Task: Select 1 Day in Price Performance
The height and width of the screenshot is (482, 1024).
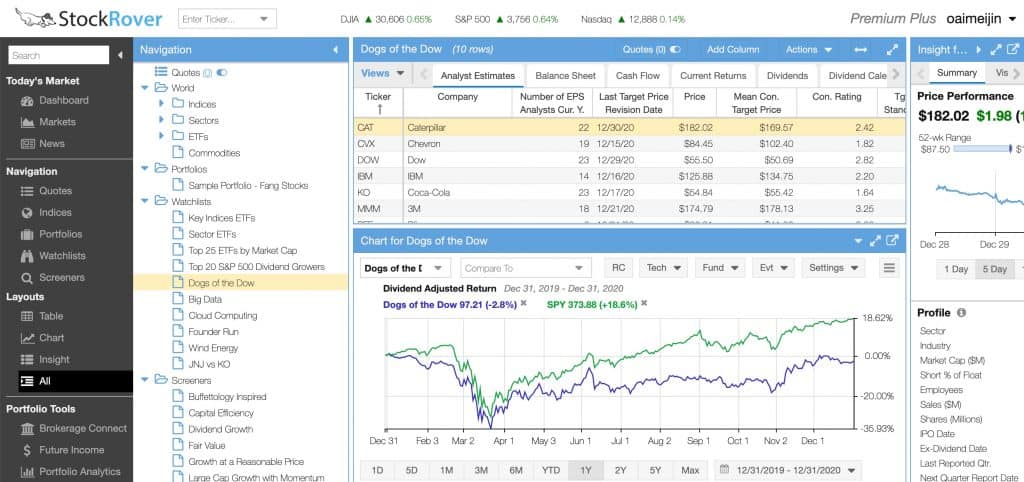Action: point(956,269)
